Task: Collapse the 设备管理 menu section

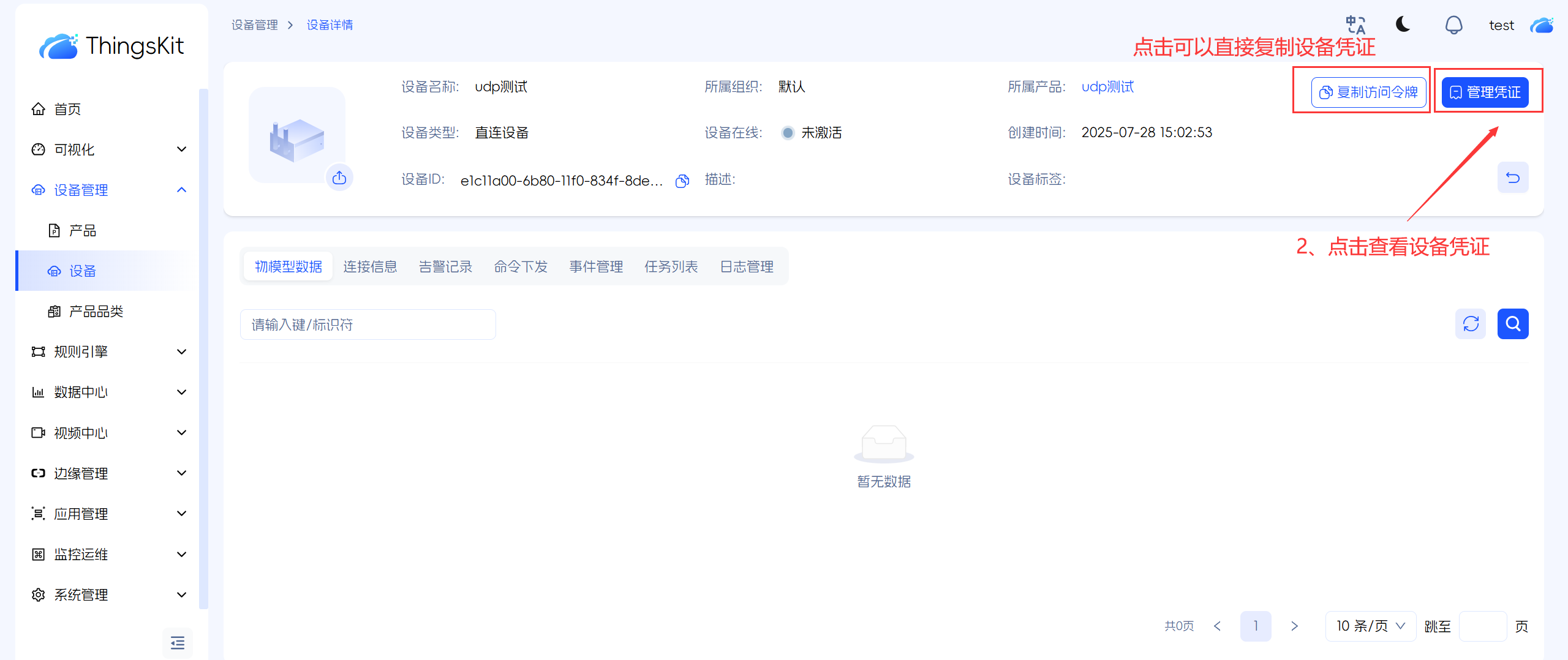Action: coord(181,190)
